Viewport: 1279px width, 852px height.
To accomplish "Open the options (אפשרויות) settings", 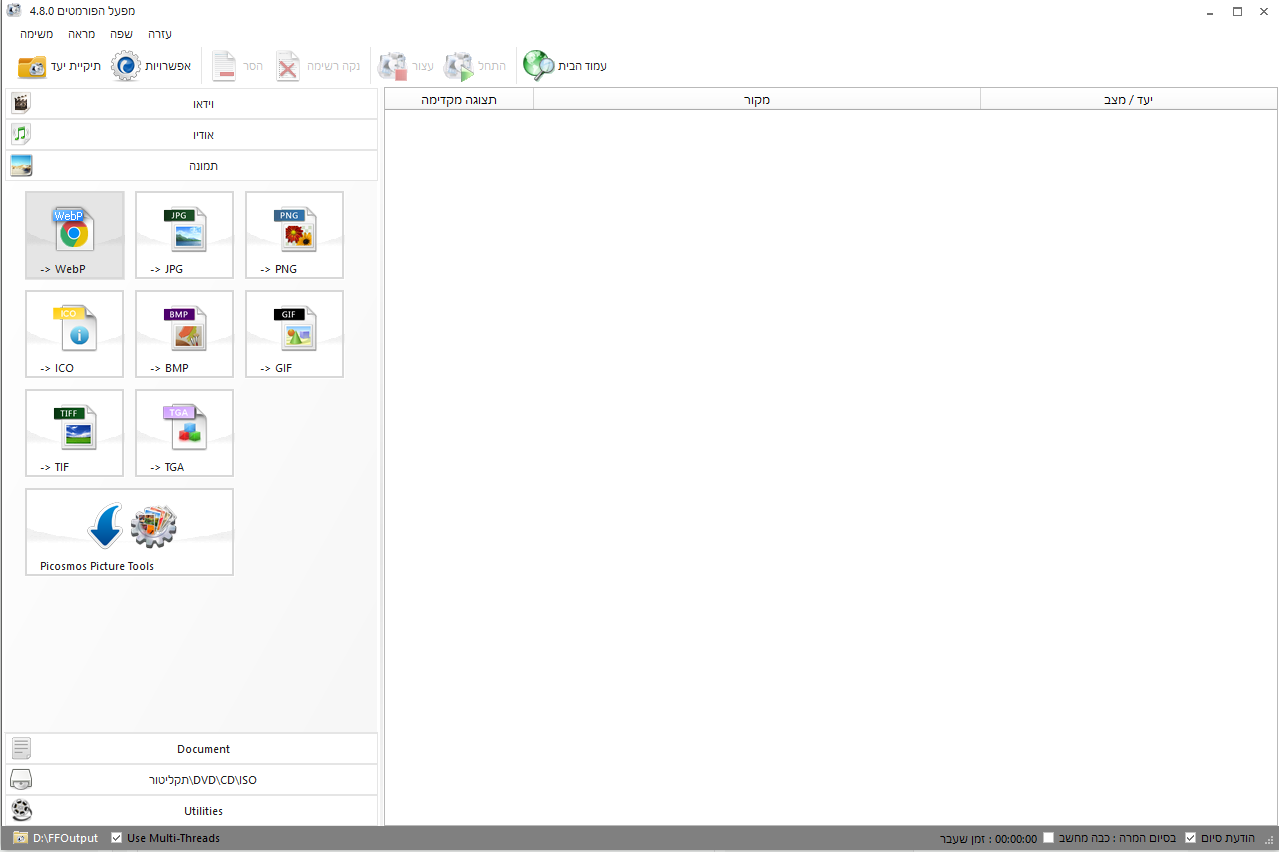I will [149, 66].
